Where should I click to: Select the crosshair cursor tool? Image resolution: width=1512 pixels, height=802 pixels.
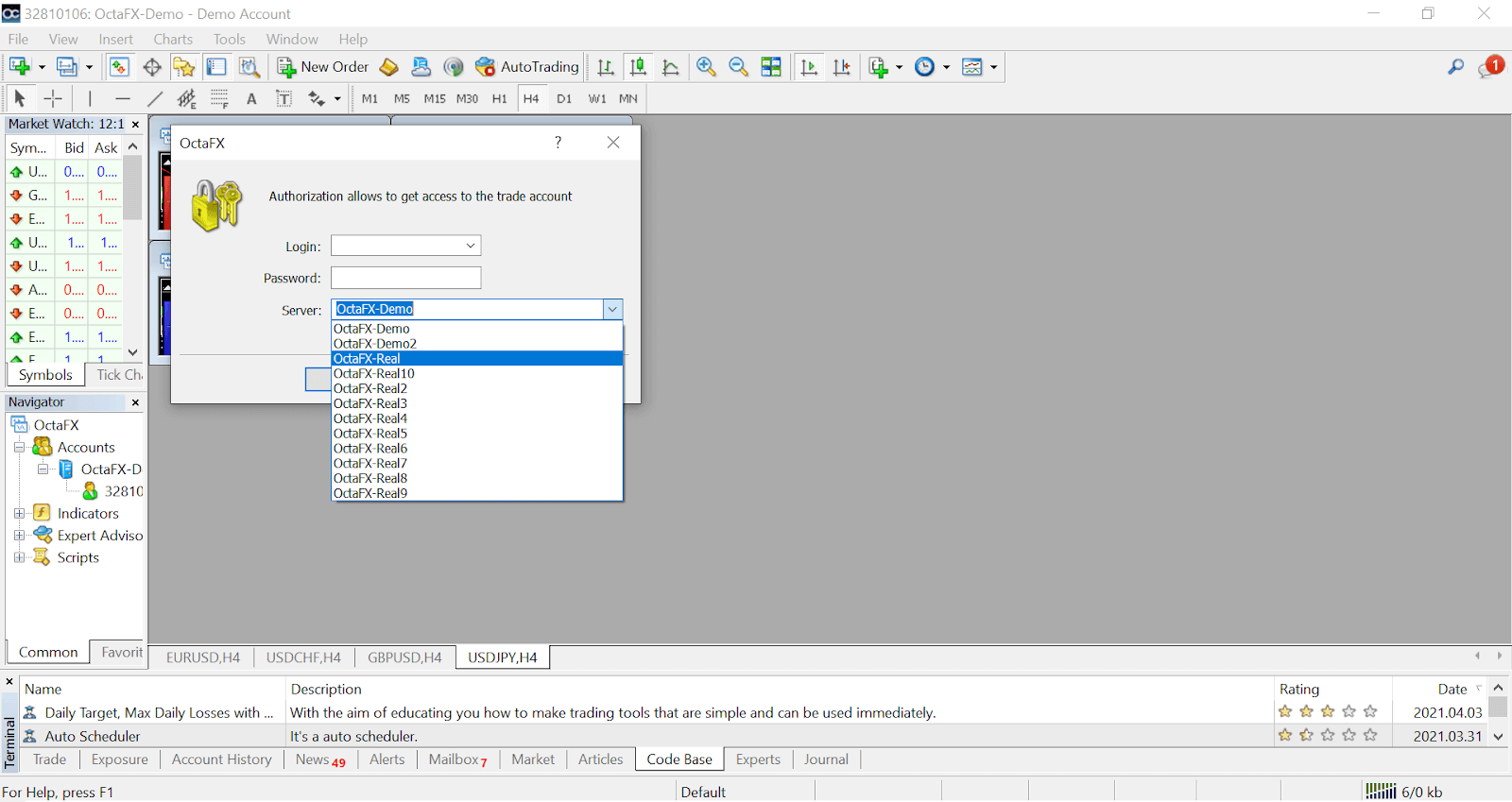point(53,98)
